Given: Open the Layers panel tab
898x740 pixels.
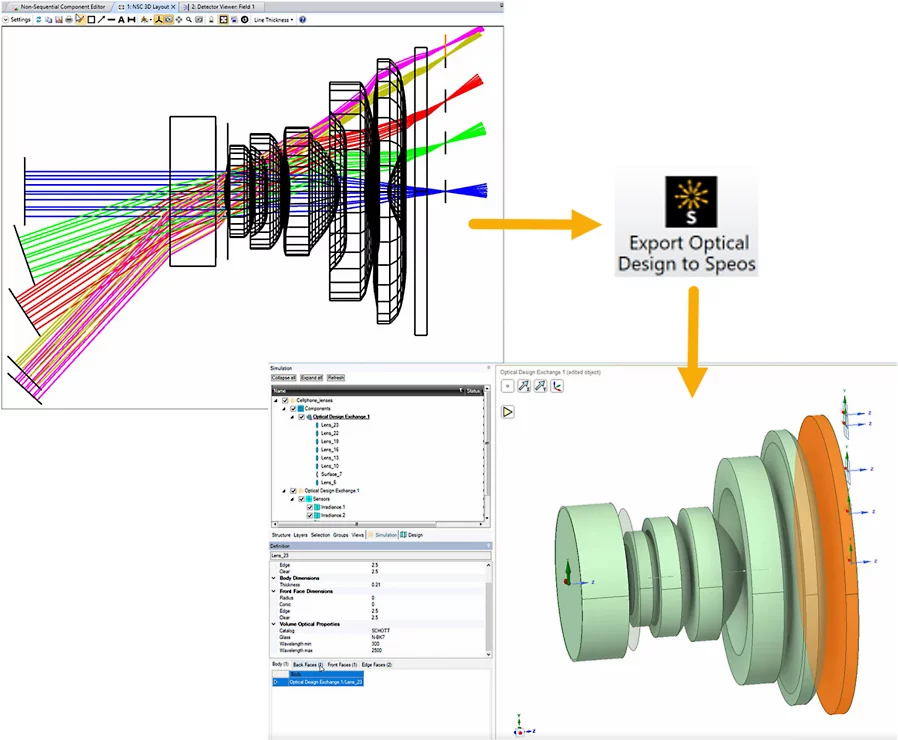Looking at the screenshot, I should pos(301,535).
